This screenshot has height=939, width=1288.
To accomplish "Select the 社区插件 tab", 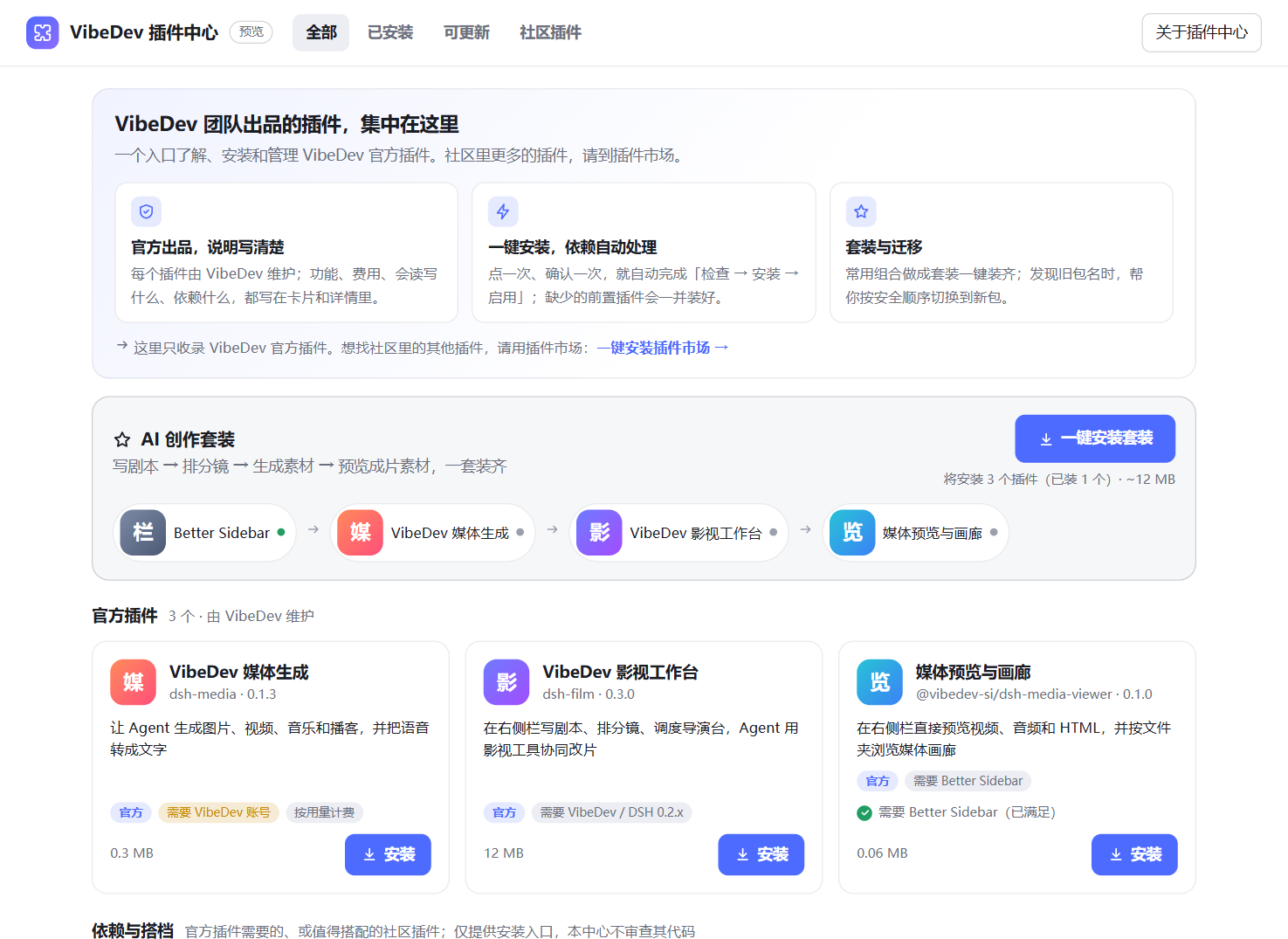I will pyautogui.click(x=550, y=32).
